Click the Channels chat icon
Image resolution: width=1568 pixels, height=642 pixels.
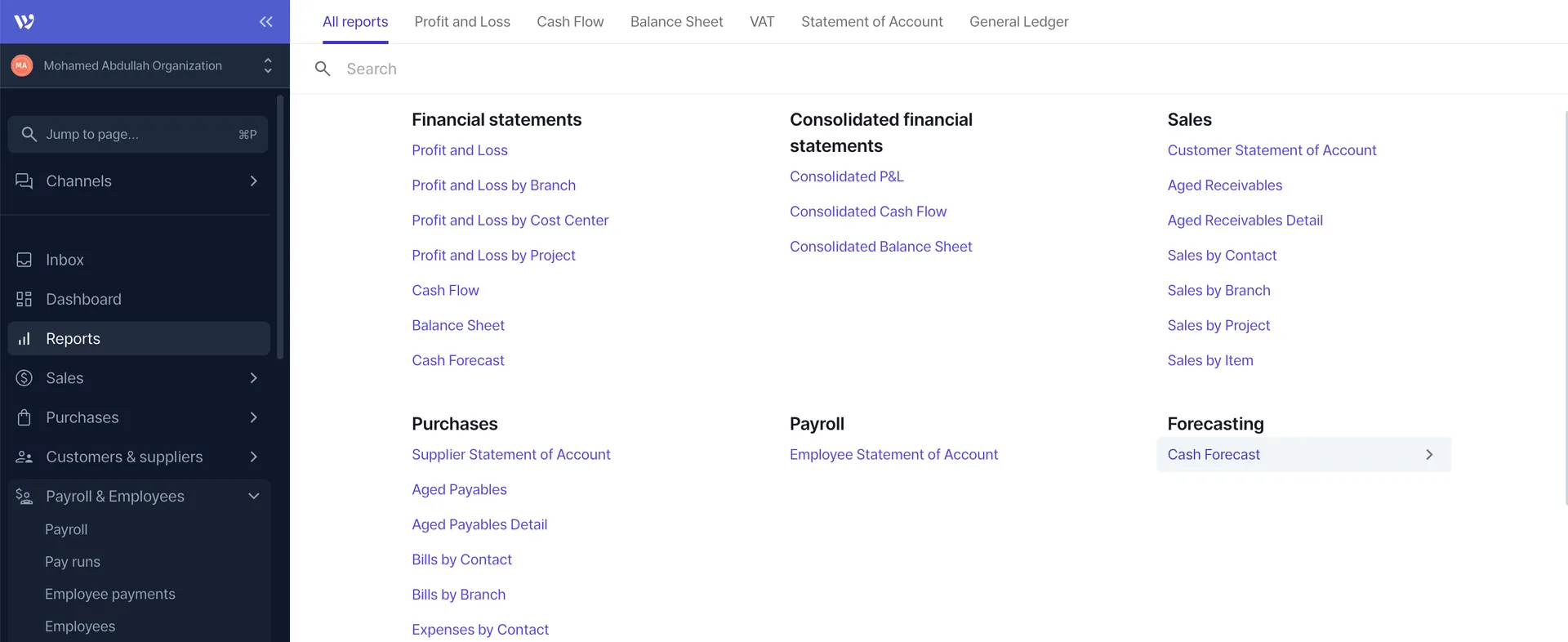pos(24,181)
